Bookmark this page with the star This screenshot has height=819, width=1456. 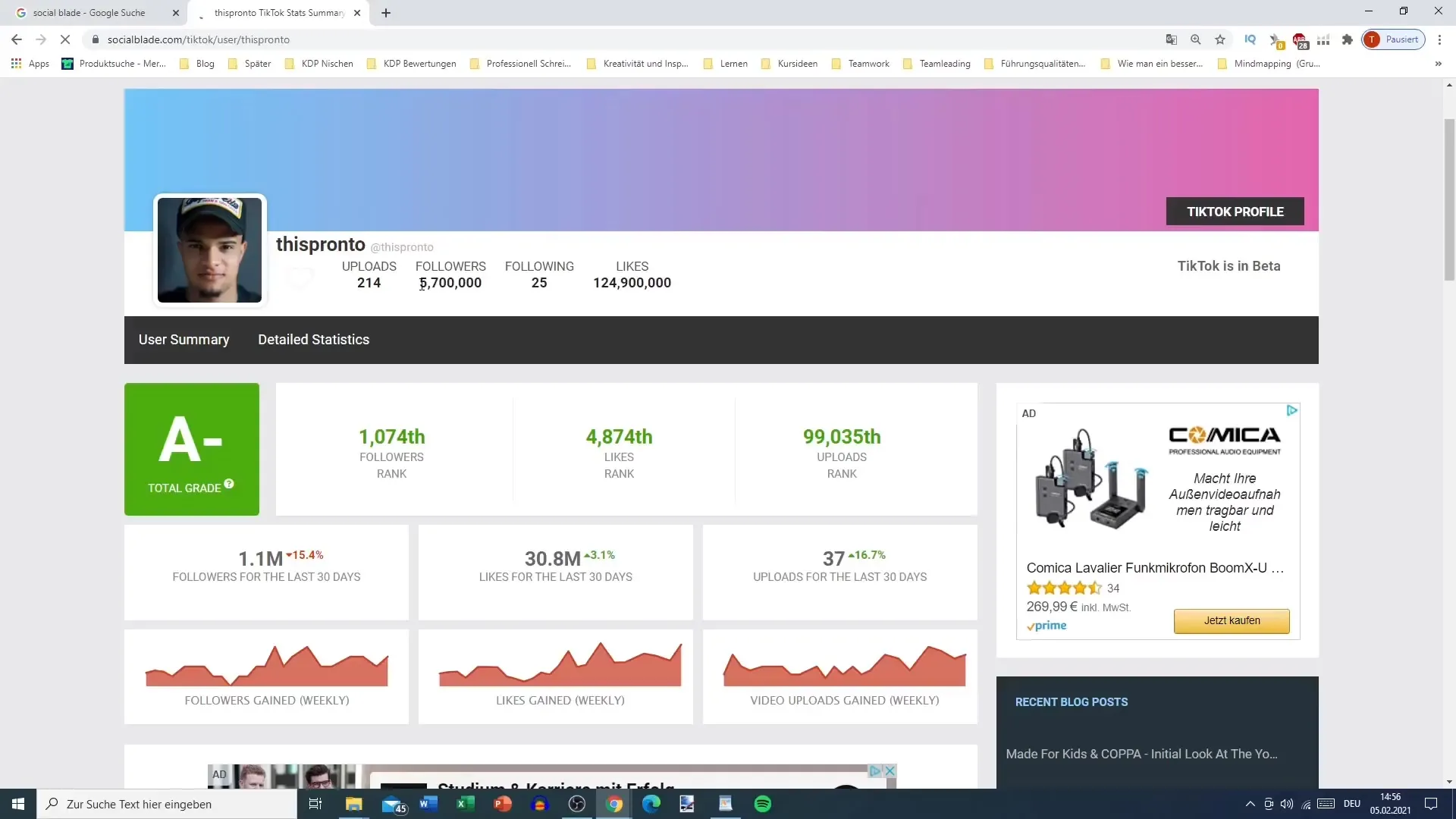(1220, 39)
